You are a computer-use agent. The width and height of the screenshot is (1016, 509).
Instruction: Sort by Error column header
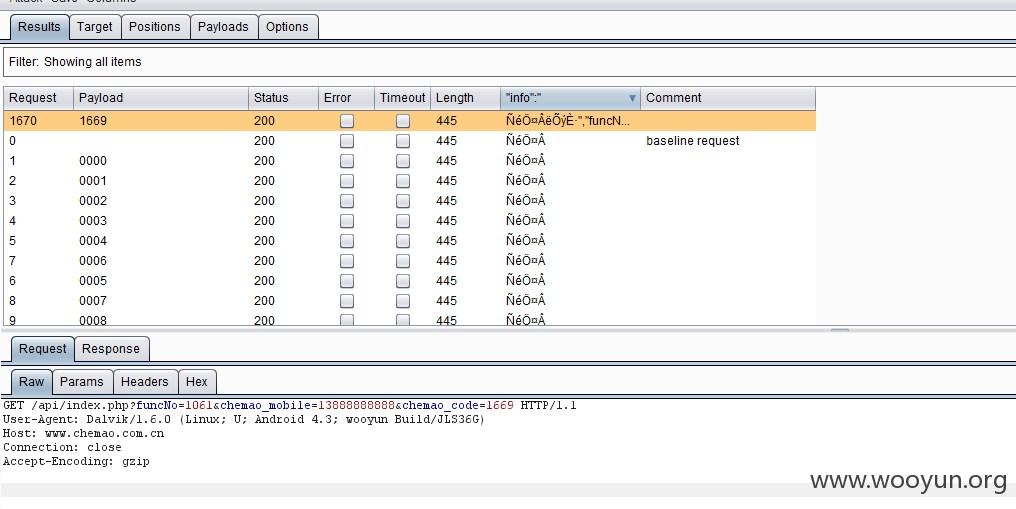(346, 98)
